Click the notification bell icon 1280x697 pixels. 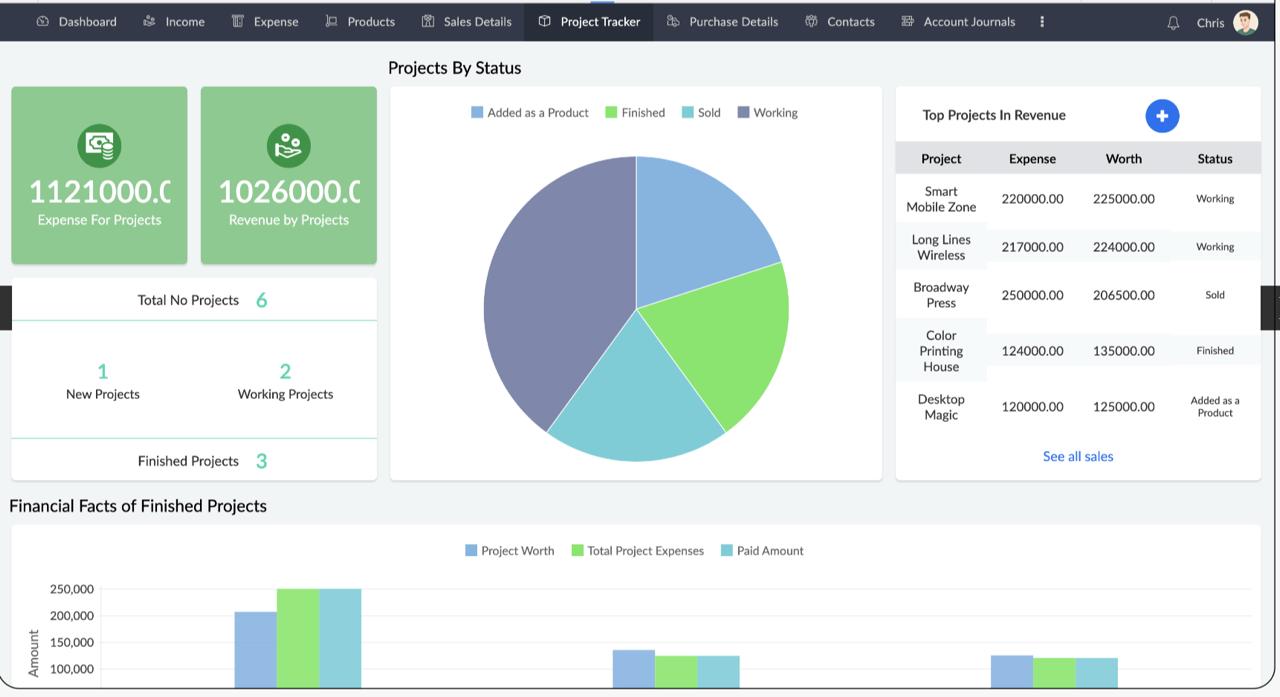point(1173,22)
